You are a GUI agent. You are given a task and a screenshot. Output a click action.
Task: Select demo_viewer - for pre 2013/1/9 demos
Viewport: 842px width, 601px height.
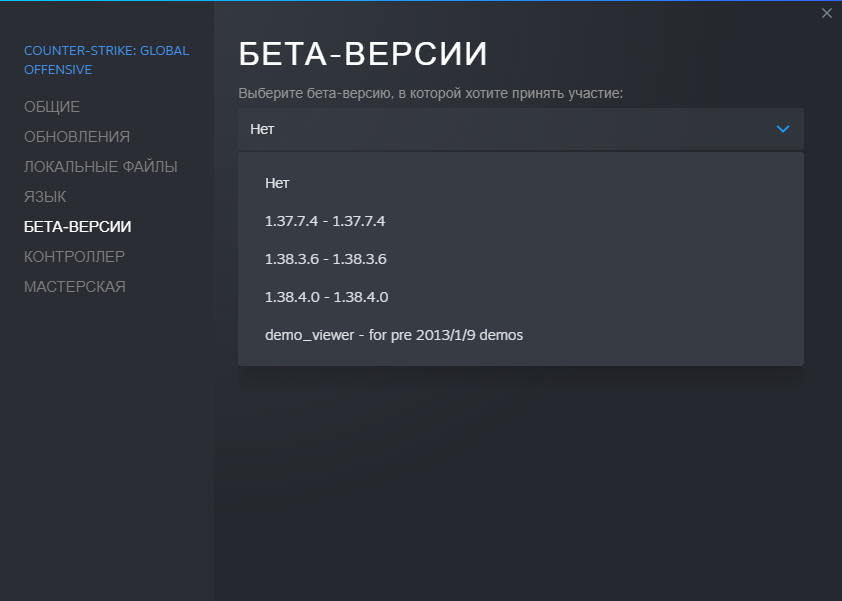coord(520,335)
